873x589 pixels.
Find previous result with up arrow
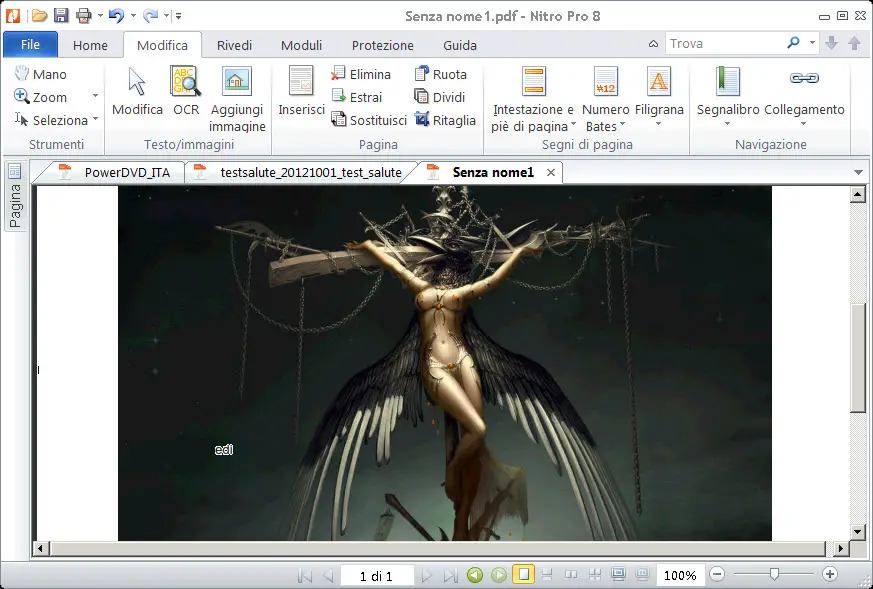(x=854, y=43)
